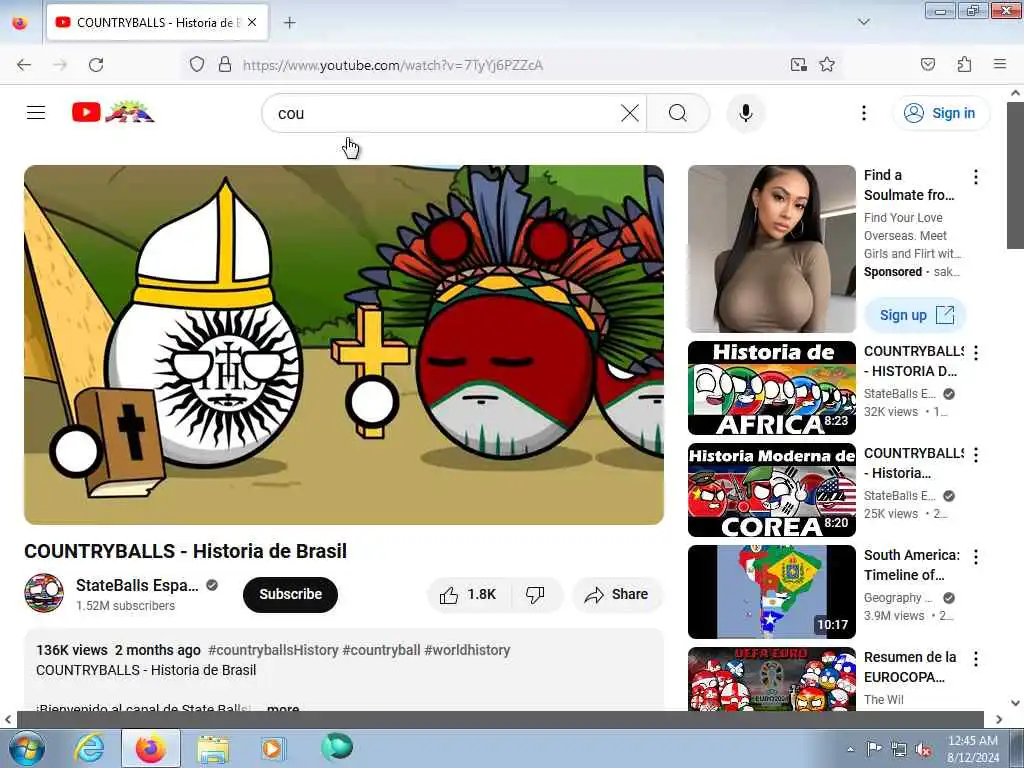1024x768 pixels.
Task: Open South America Timeline video thumbnail
Action: click(x=771, y=592)
